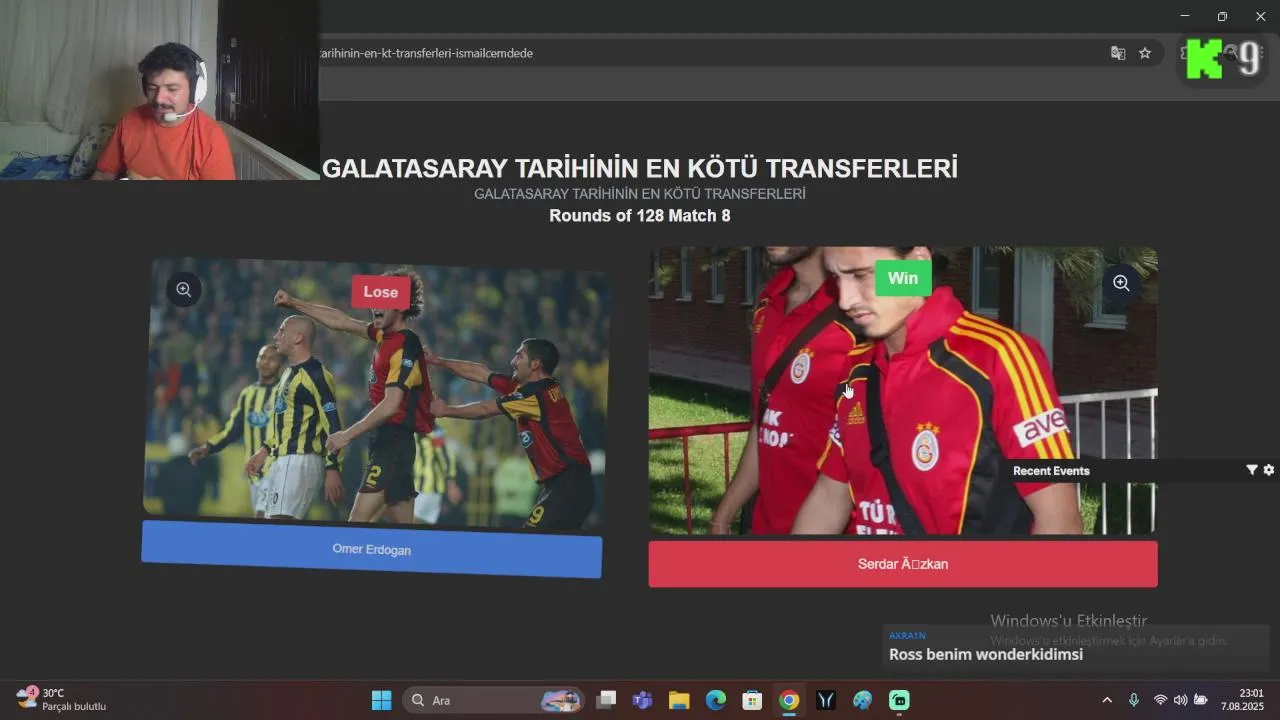Screen dimensions: 1280x720
Task: Open the Serdar Özkan Galatasaray jersey photo
Action: (903, 391)
